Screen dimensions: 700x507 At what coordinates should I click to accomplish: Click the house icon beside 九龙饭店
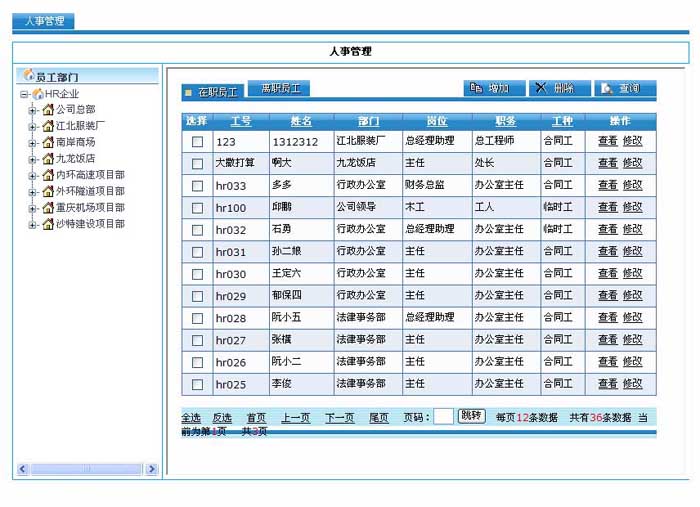coord(47,159)
